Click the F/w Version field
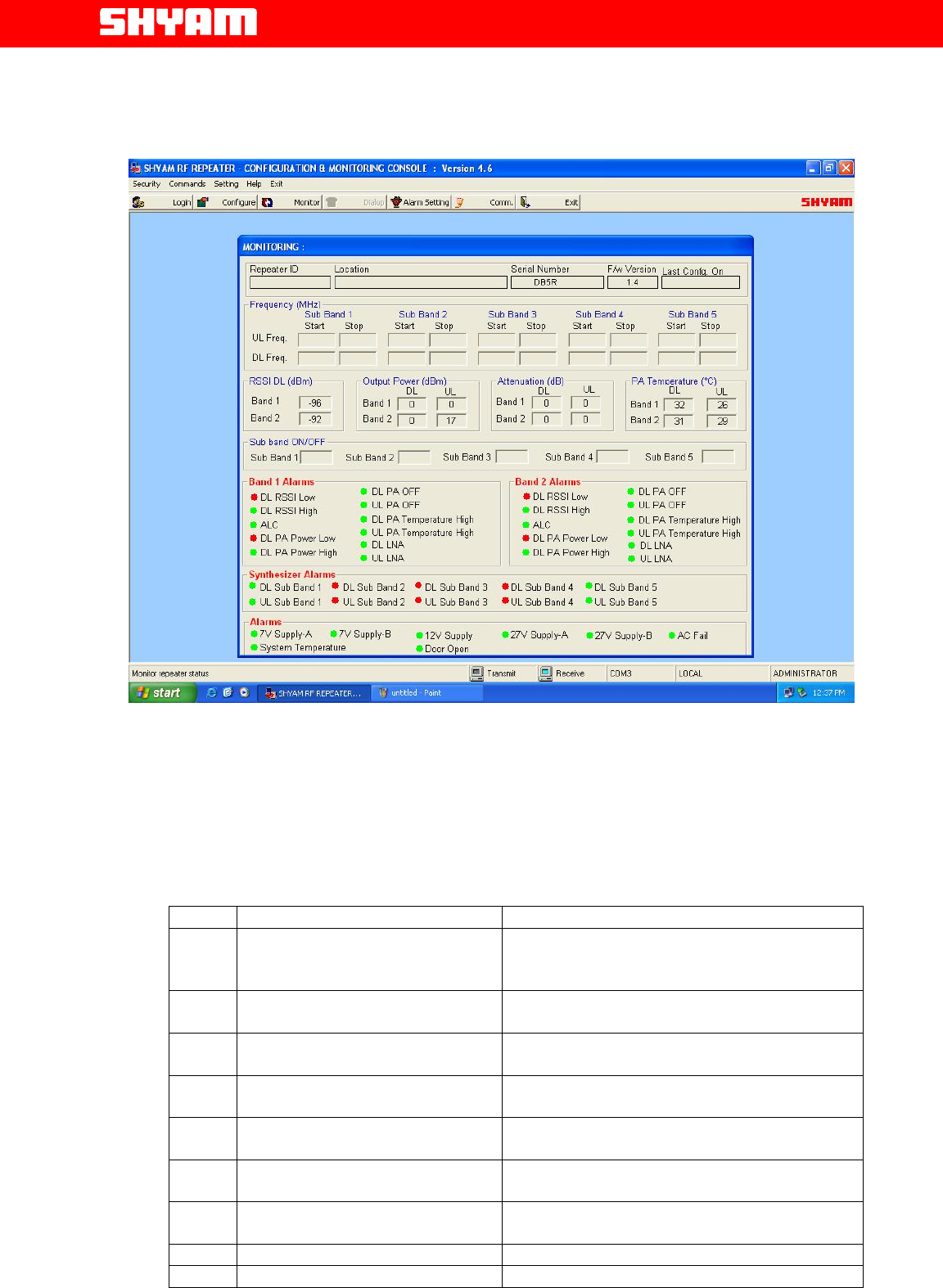Viewport: 943px width, 1288px height. pos(633,282)
